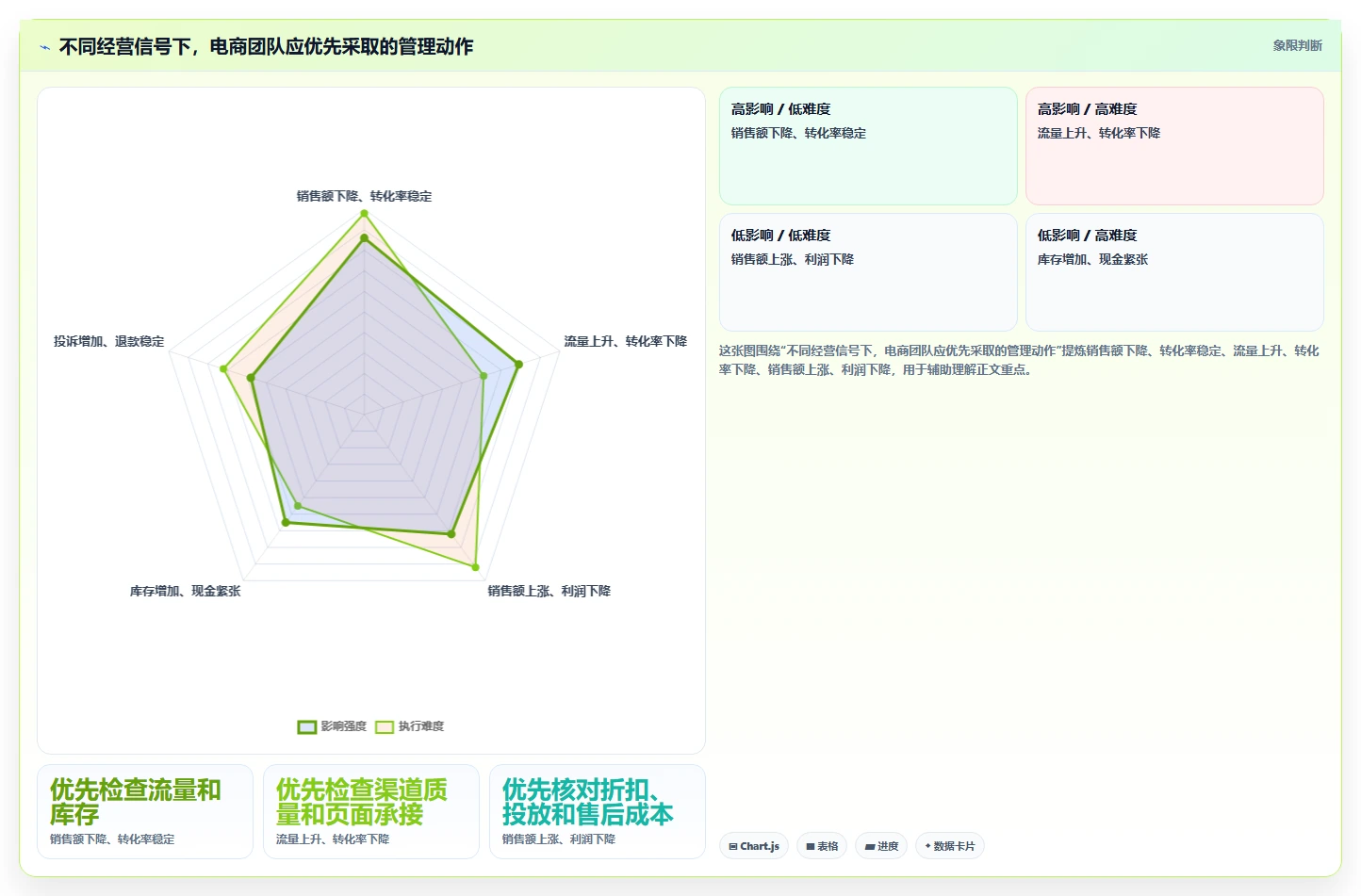This screenshot has height=896, width=1361.
Task: Click radar axis label 流量上升、转化率下降
Action: [626, 341]
